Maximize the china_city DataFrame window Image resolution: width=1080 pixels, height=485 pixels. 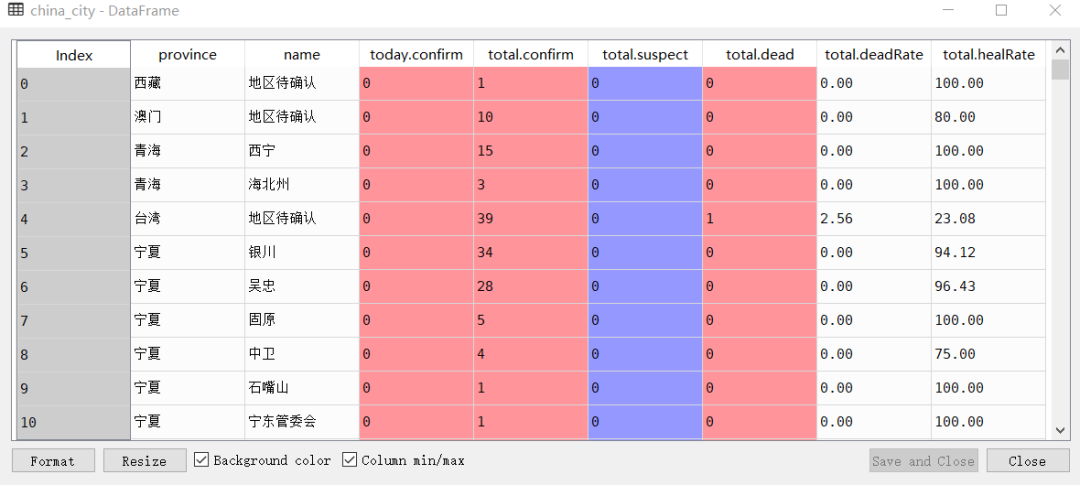coord(1001,10)
